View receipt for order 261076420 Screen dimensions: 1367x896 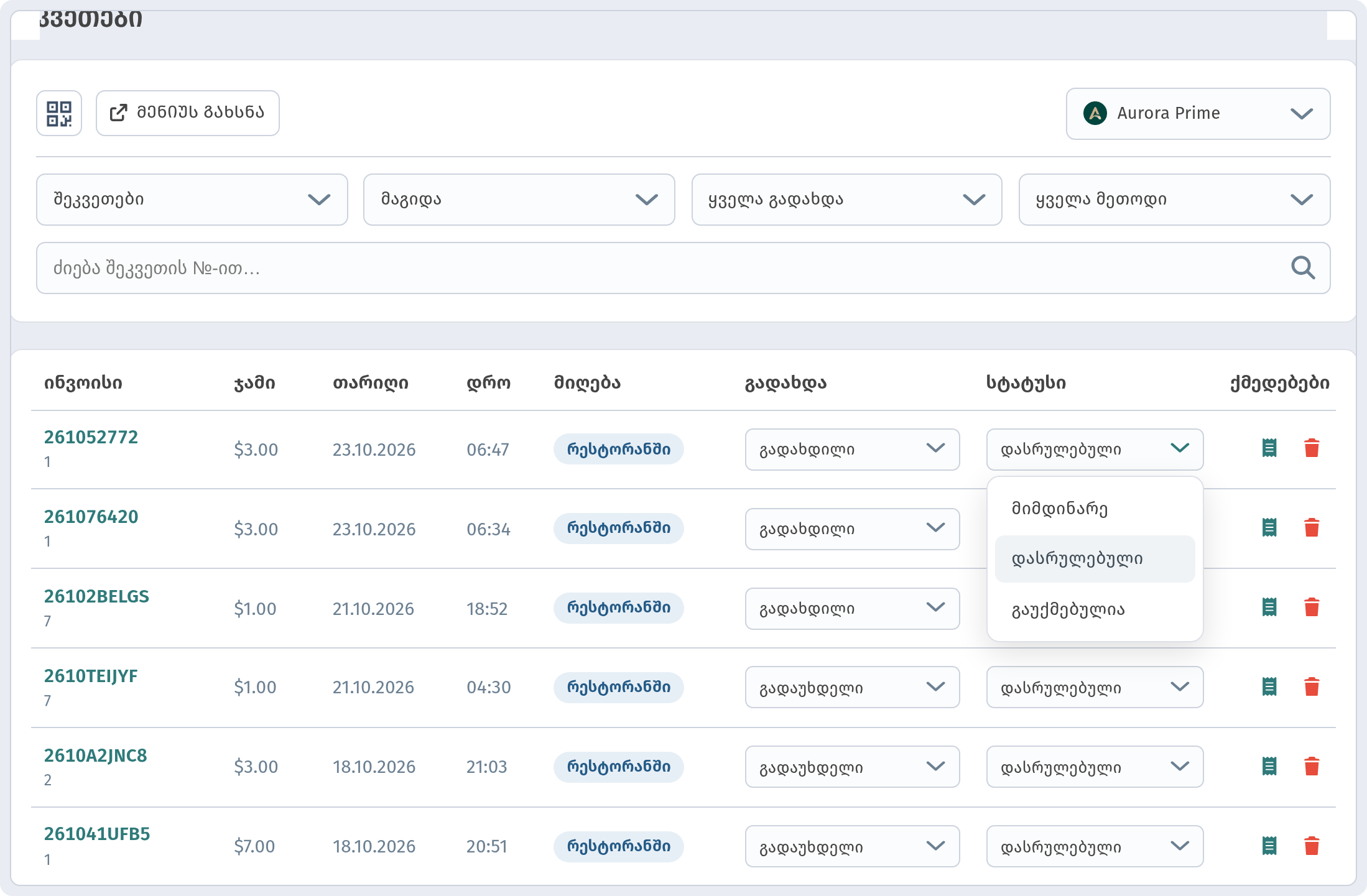coord(1269,528)
